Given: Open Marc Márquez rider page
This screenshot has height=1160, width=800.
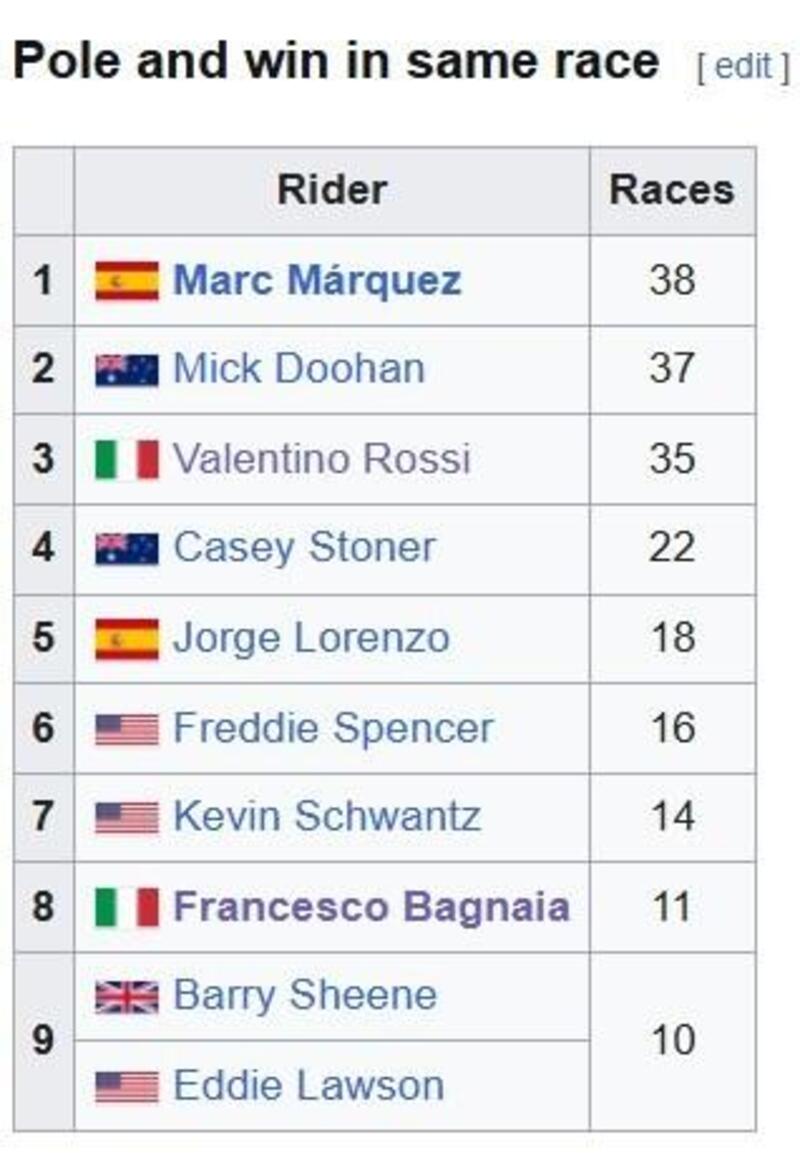Looking at the screenshot, I should tap(317, 281).
